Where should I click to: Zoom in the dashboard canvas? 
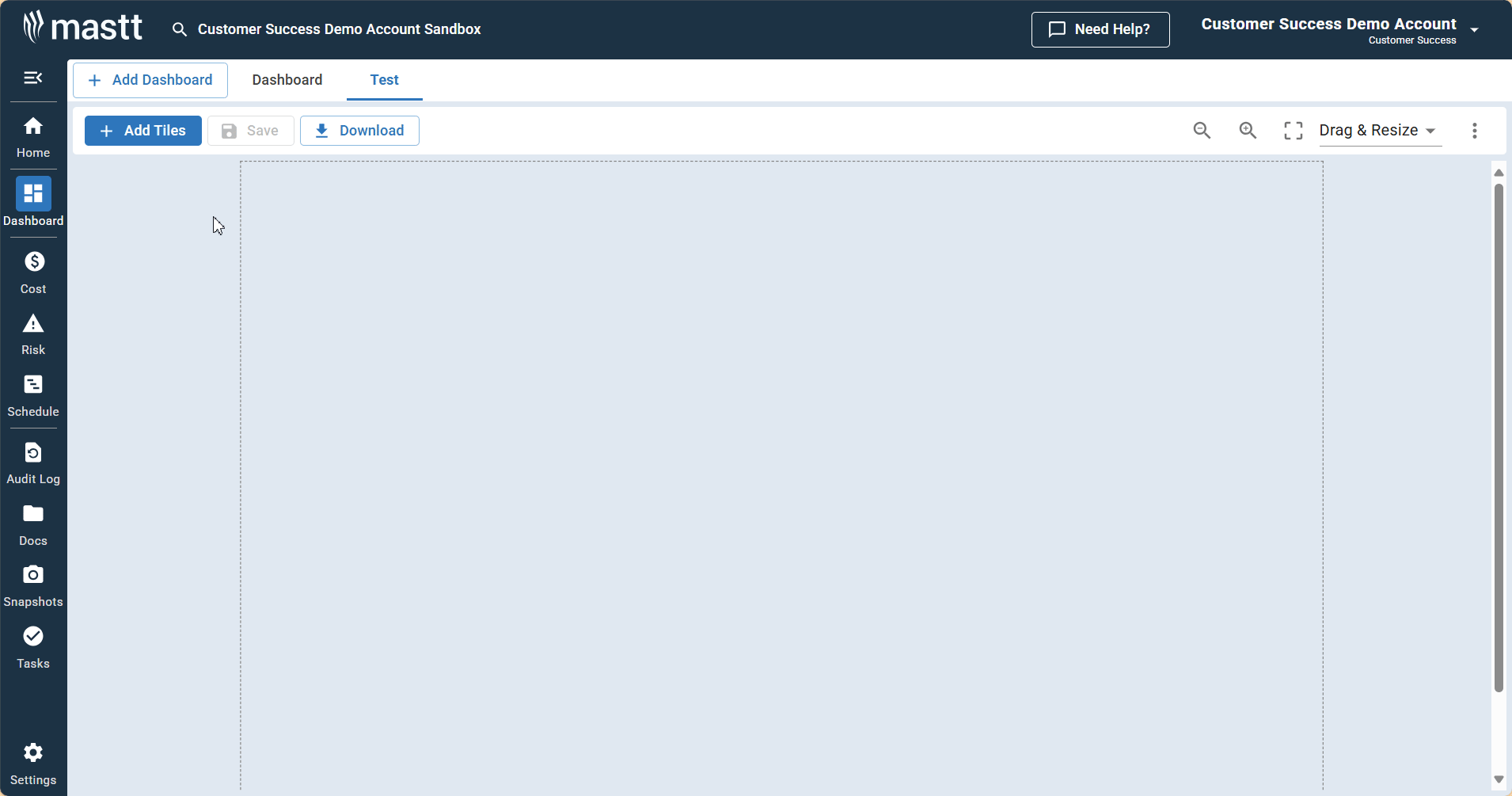coord(1248,131)
